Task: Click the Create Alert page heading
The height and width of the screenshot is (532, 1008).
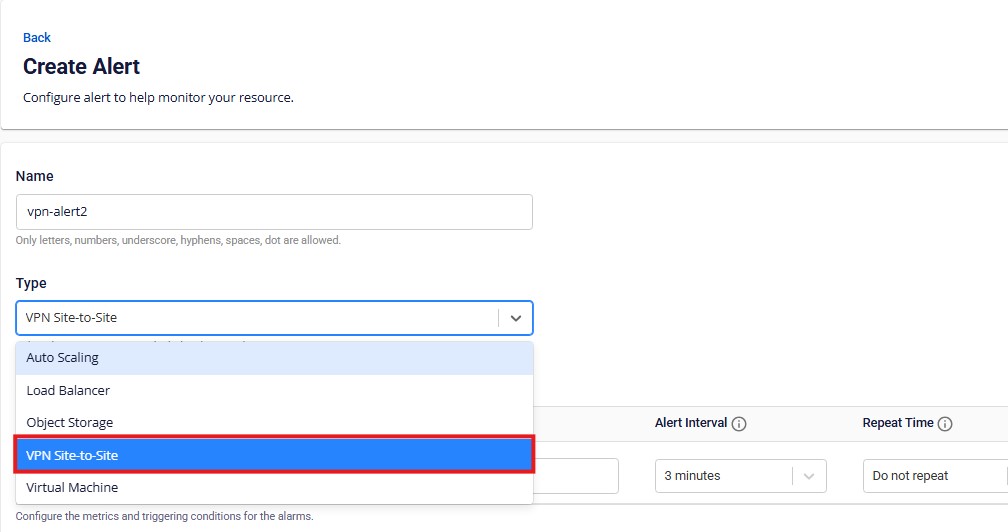Action: 82,67
